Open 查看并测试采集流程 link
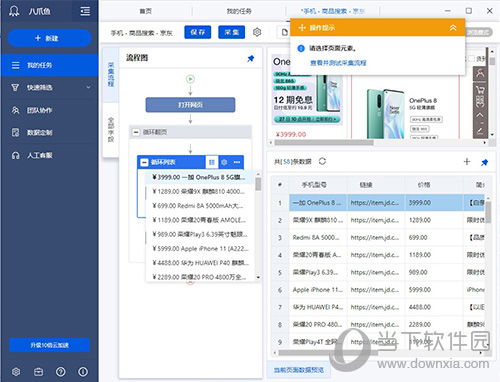This screenshot has height=382, width=500. (x=338, y=63)
